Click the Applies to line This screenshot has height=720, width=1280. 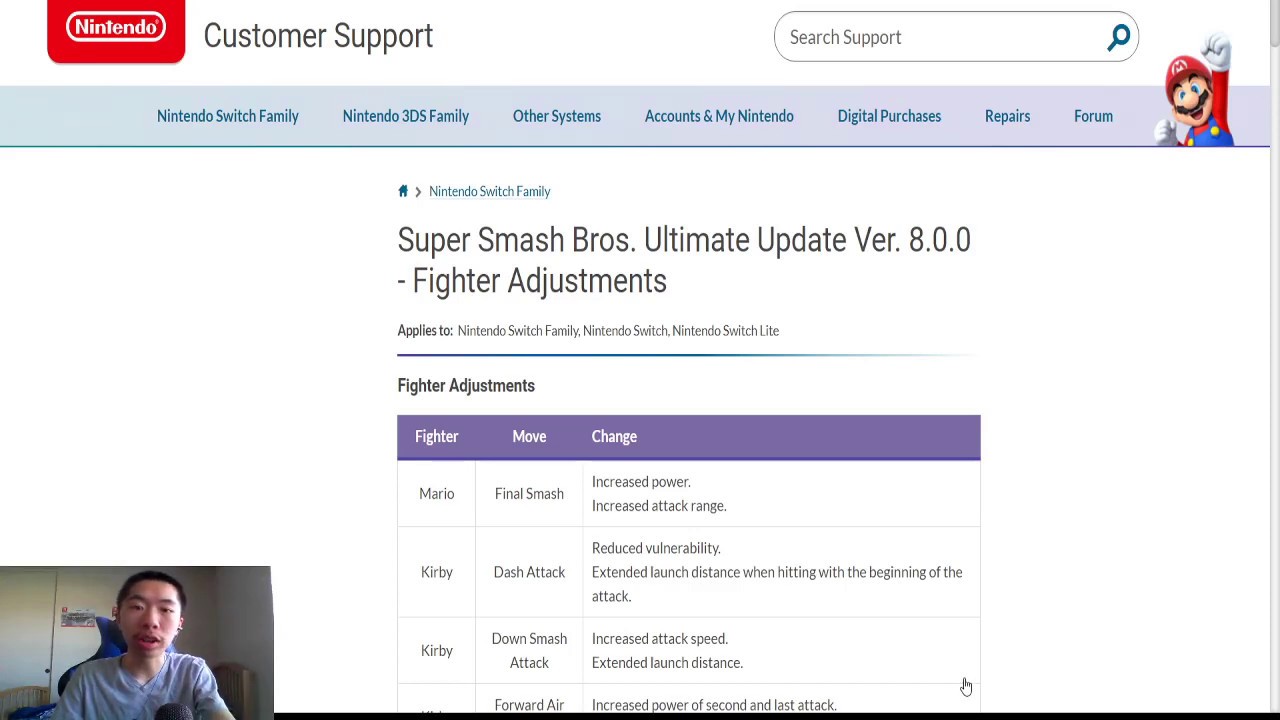588,331
